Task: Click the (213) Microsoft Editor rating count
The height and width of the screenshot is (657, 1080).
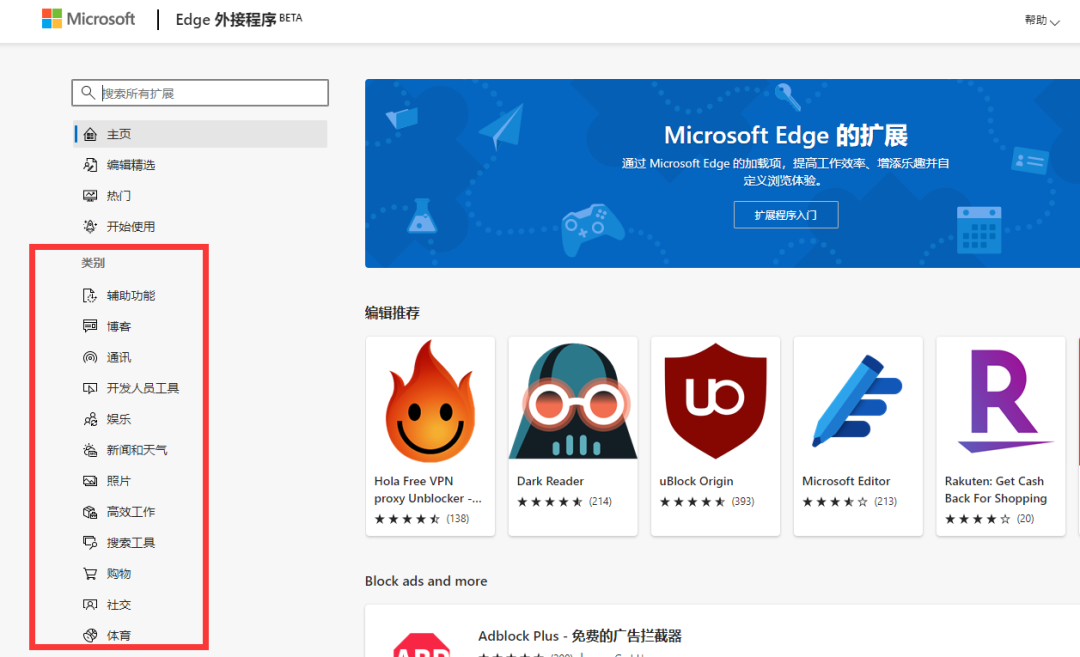Action: click(886, 501)
